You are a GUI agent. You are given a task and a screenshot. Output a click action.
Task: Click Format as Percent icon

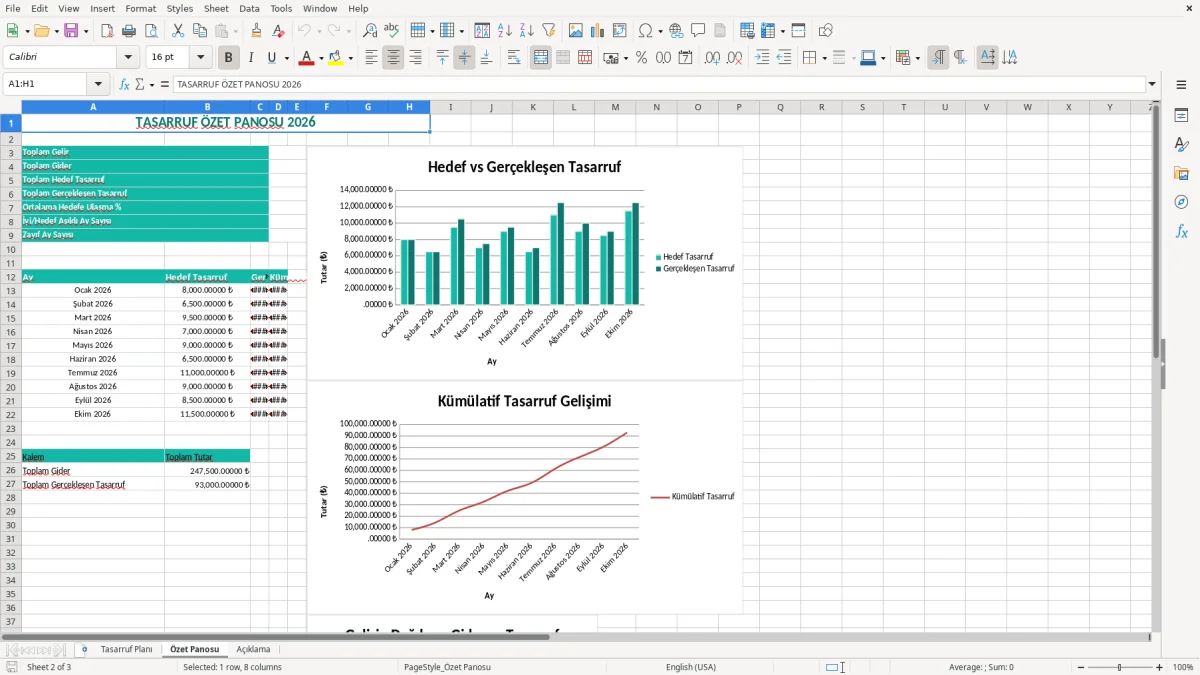coord(641,58)
